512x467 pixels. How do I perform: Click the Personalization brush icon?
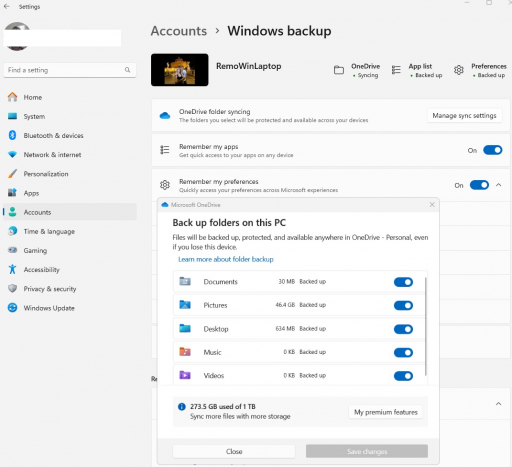12,174
